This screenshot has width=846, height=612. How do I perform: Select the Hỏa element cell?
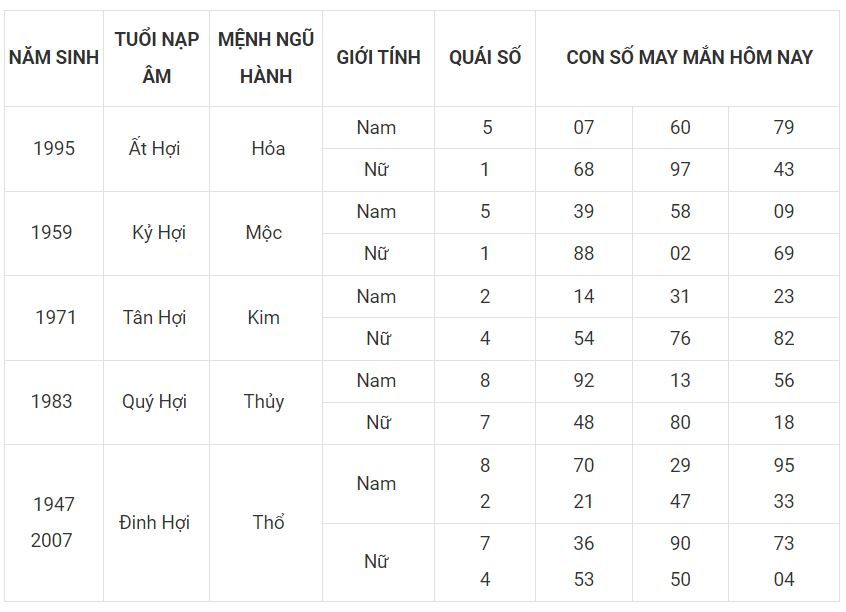click(268, 148)
